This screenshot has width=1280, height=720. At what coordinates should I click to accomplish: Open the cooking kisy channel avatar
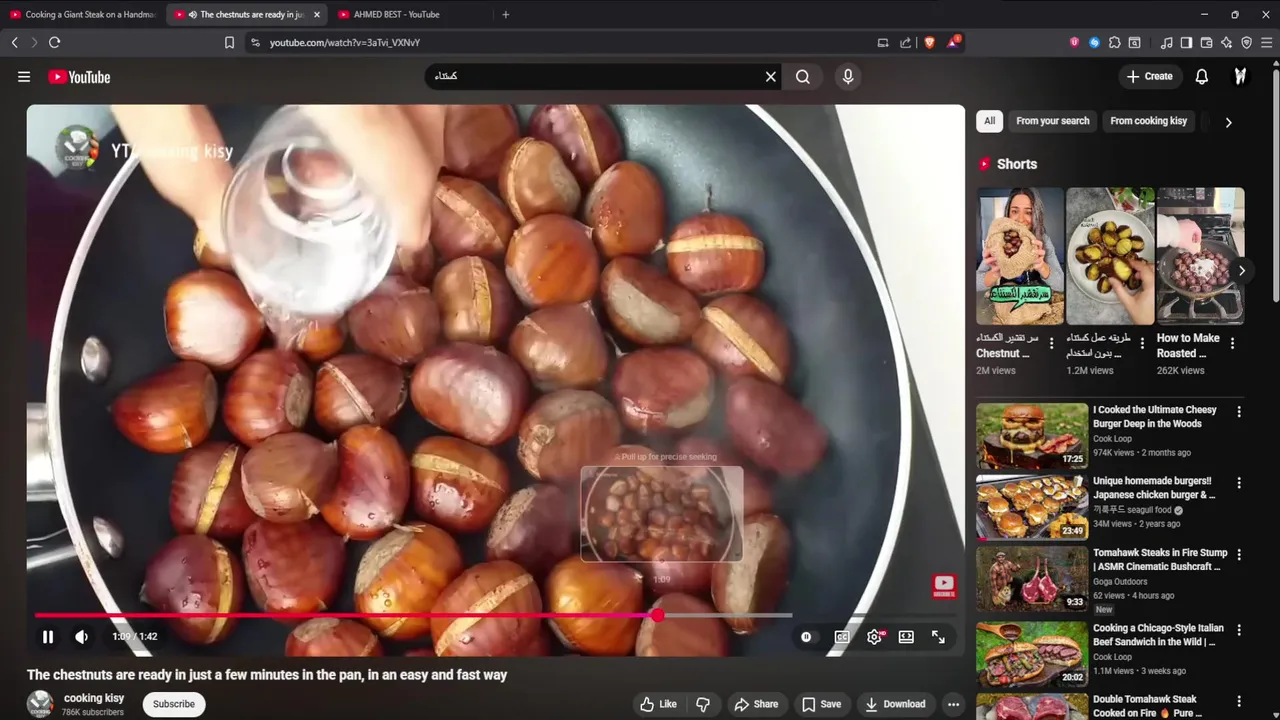[40, 704]
